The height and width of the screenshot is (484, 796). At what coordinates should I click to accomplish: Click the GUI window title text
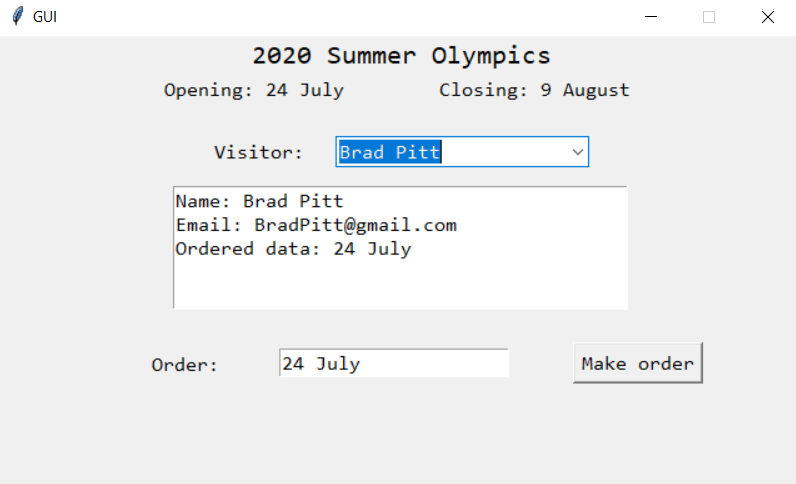click(45, 17)
